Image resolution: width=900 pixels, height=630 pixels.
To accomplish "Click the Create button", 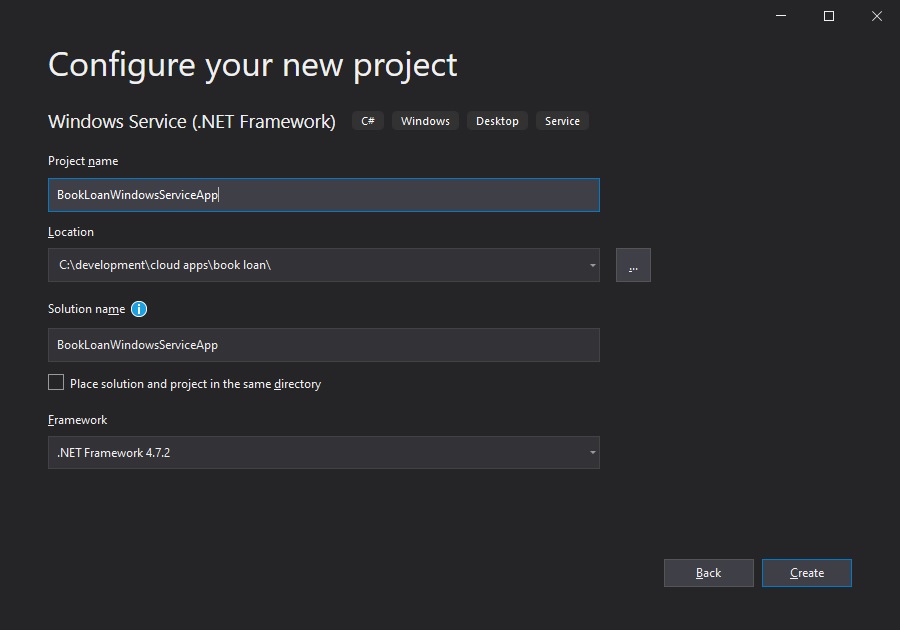I will point(806,573).
